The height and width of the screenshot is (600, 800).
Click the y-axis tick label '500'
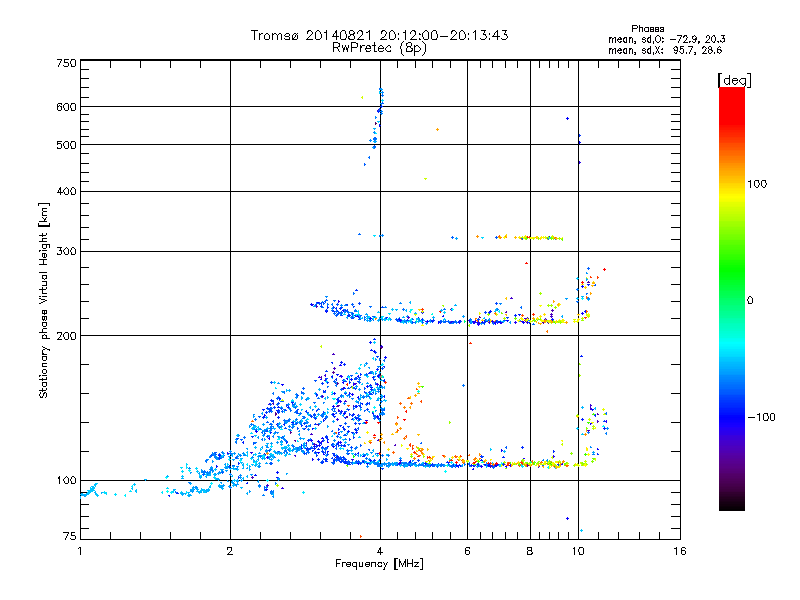coord(66,145)
